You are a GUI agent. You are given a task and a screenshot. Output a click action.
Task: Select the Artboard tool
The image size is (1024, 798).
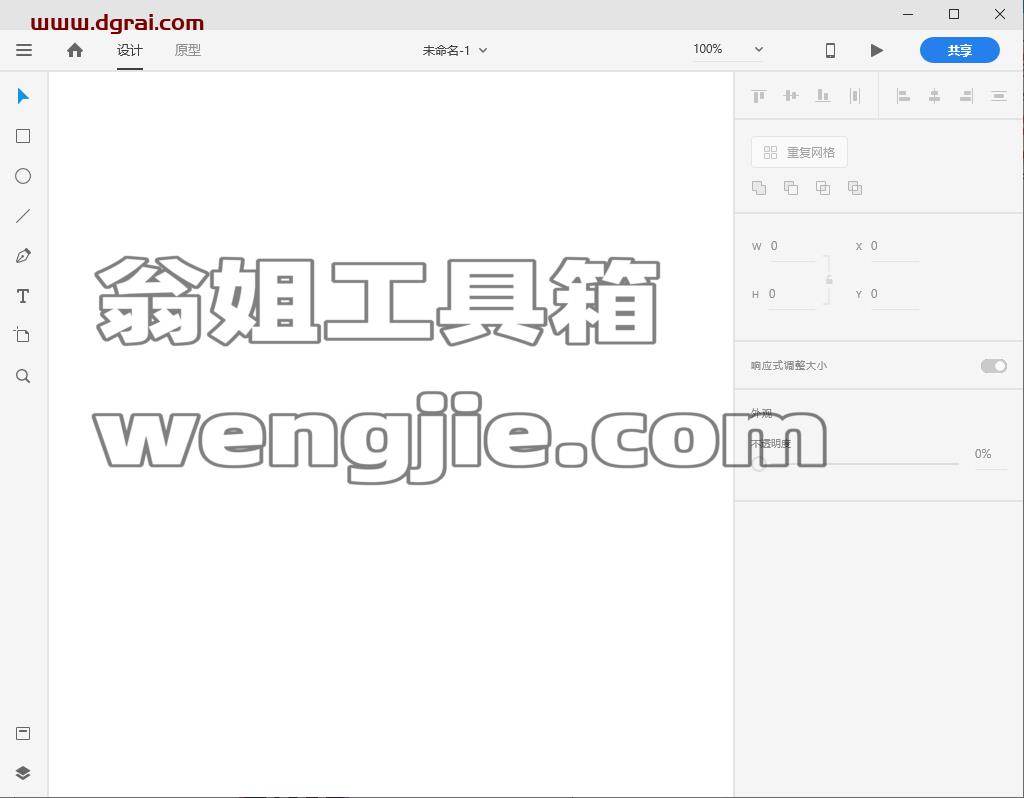tap(22, 336)
